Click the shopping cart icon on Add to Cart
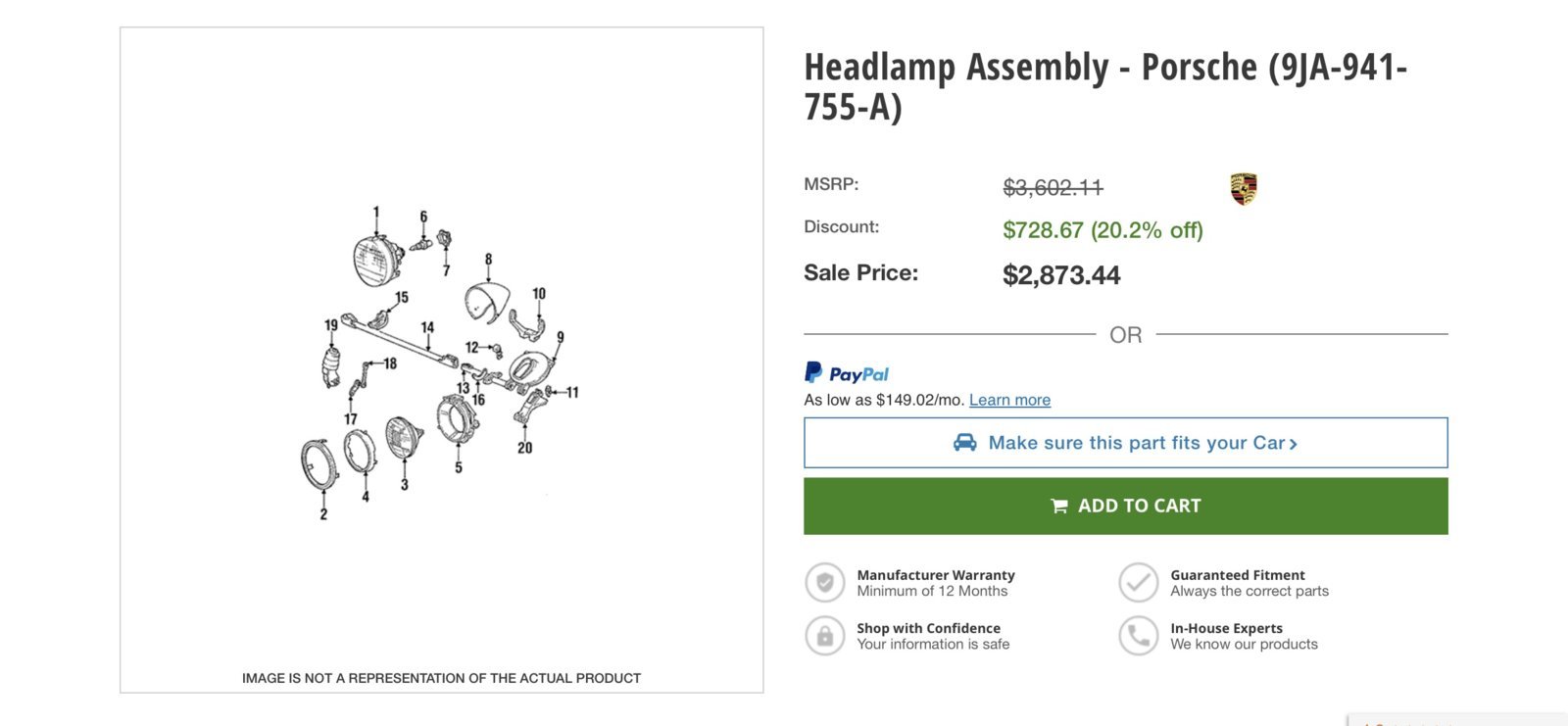 pyautogui.click(x=1059, y=507)
